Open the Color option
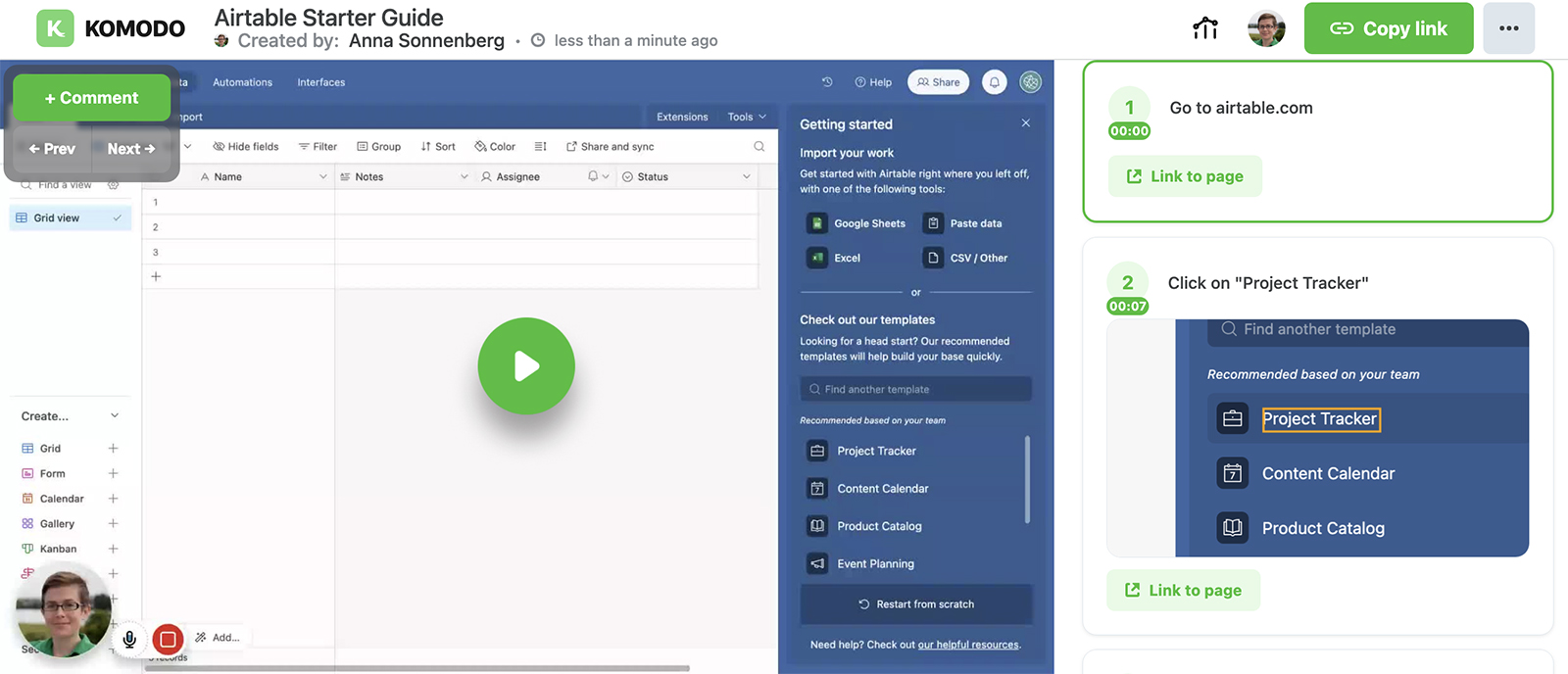The width and height of the screenshot is (1568, 674). [495, 147]
